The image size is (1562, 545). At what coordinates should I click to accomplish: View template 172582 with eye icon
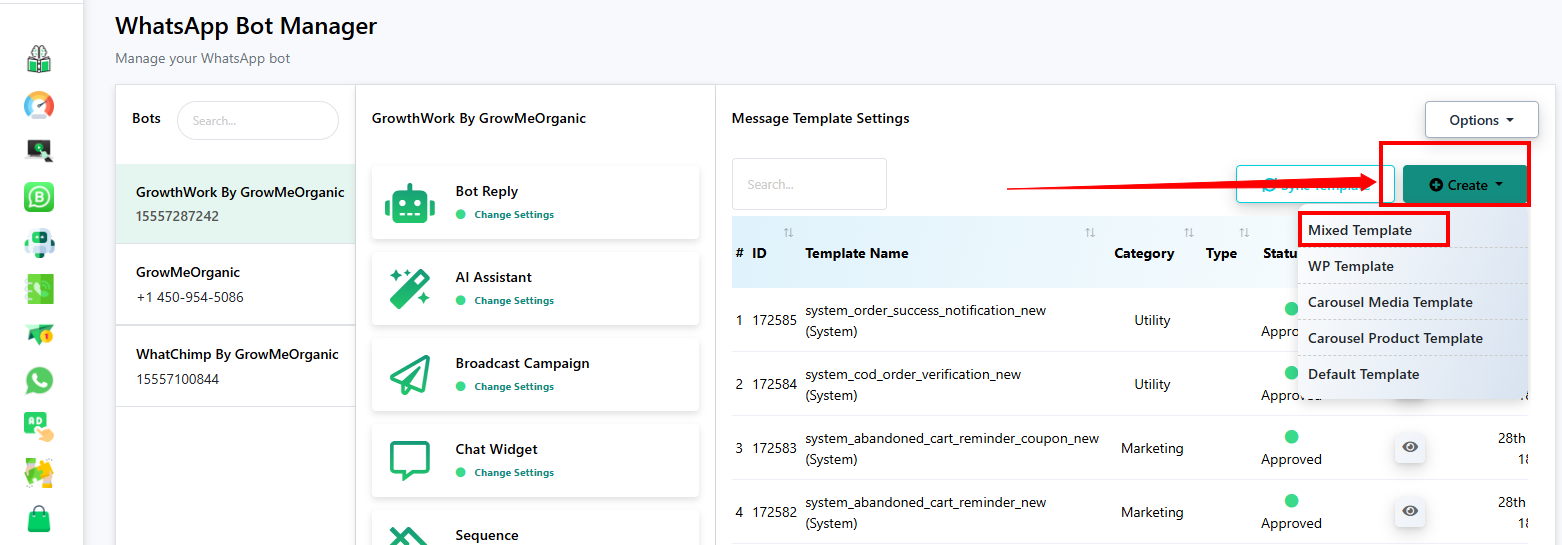pos(1410,511)
